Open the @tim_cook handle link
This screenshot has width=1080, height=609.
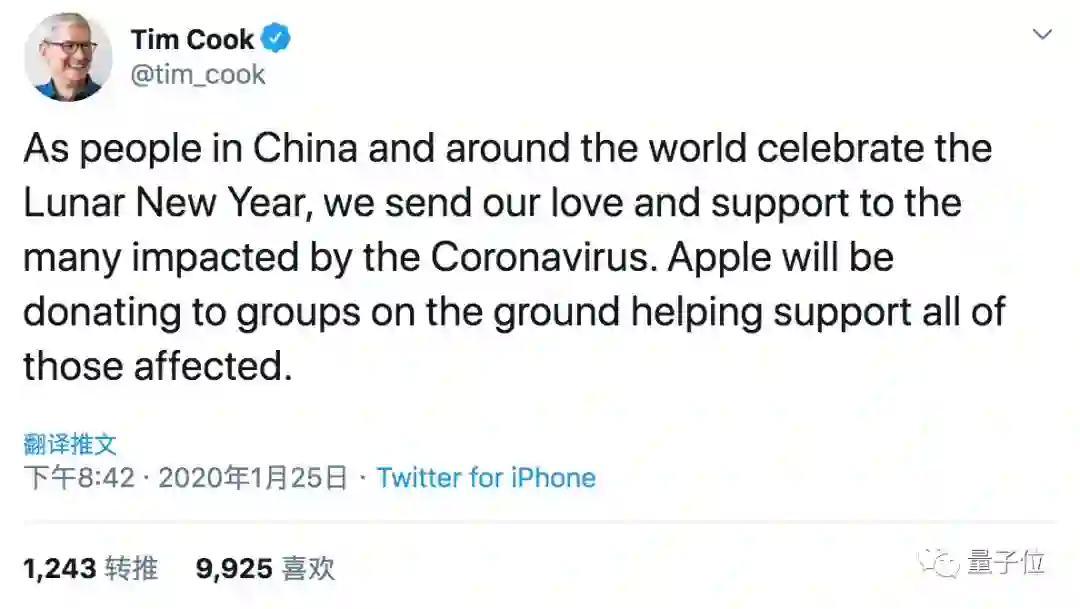point(198,75)
